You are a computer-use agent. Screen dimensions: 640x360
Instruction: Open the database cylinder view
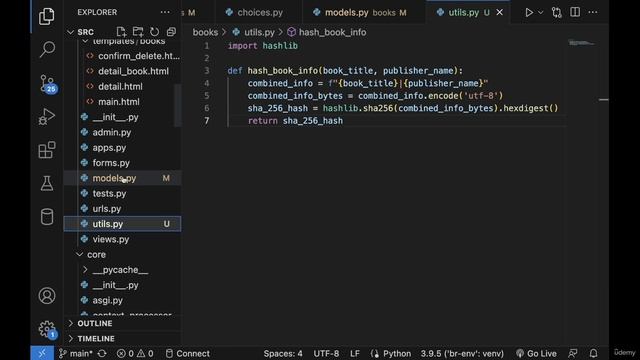(47, 216)
